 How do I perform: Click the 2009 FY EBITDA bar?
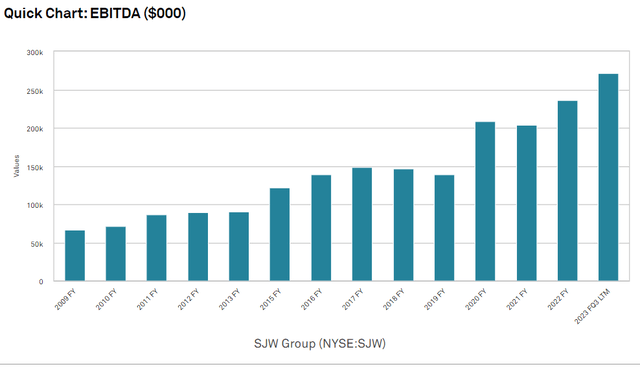tap(75, 256)
